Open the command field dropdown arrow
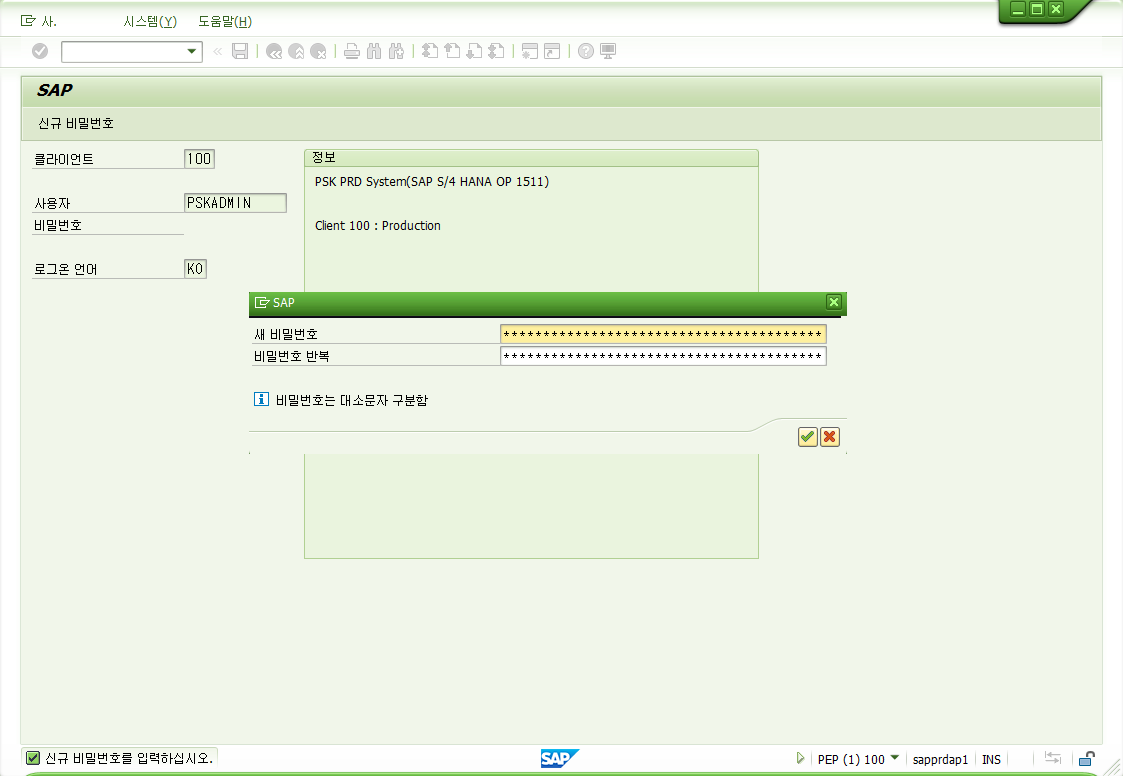The image size is (1123, 776). (192, 51)
